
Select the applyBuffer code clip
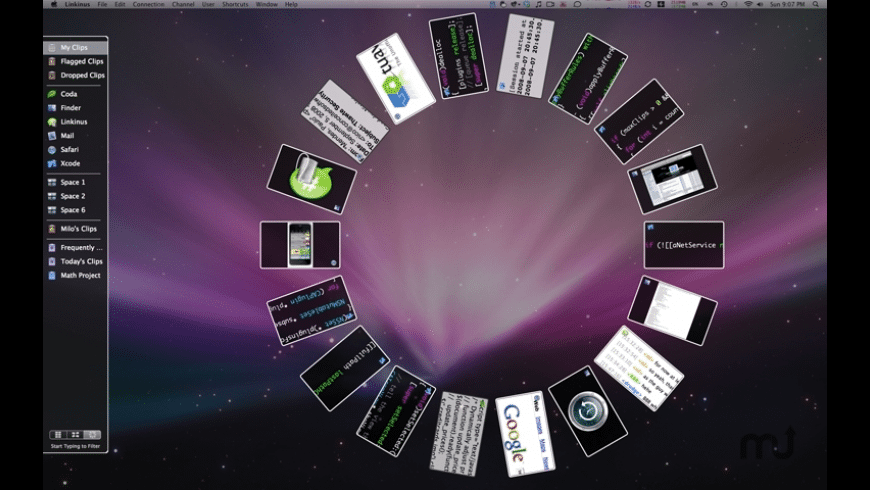click(588, 78)
